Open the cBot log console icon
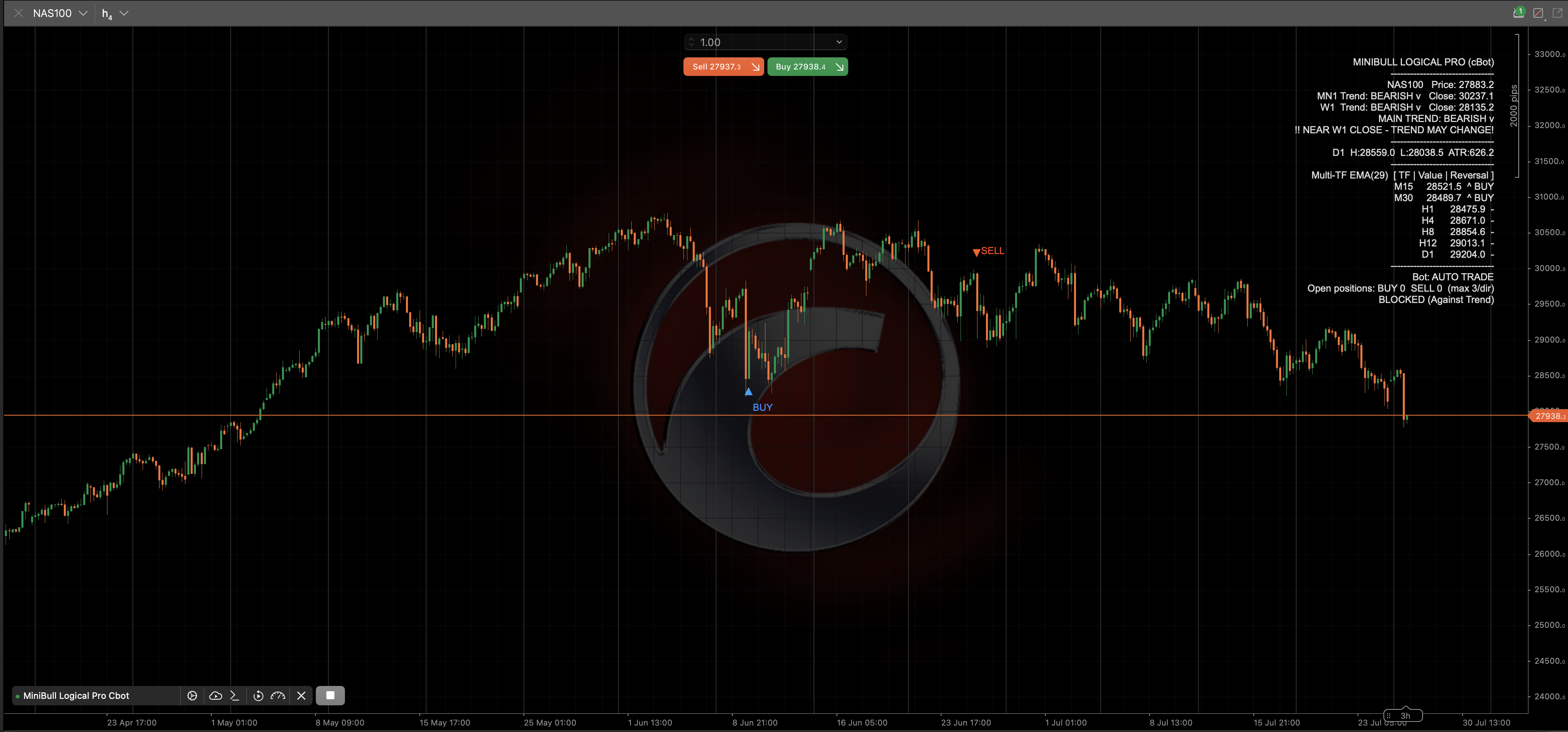 235,696
